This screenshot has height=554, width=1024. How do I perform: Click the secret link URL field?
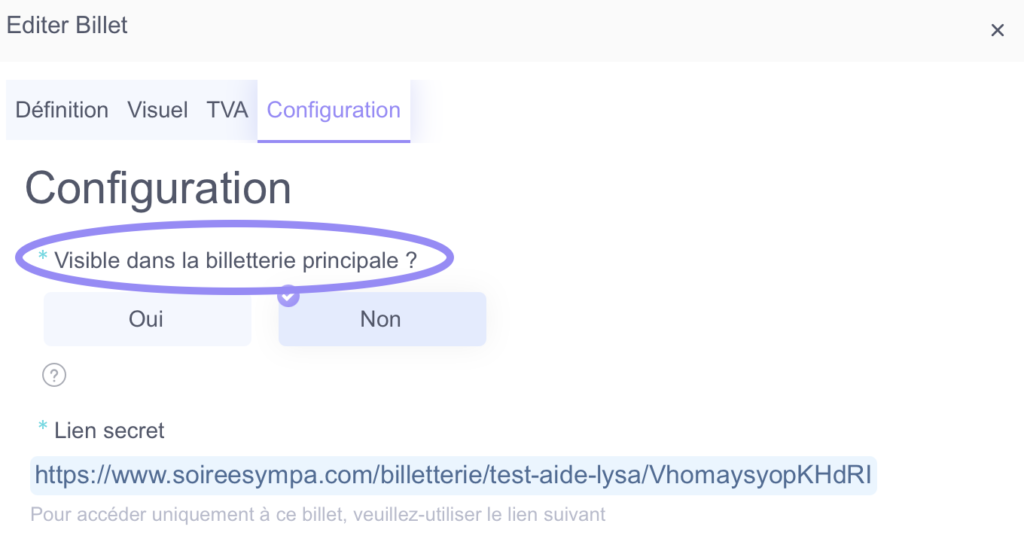(x=453, y=475)
